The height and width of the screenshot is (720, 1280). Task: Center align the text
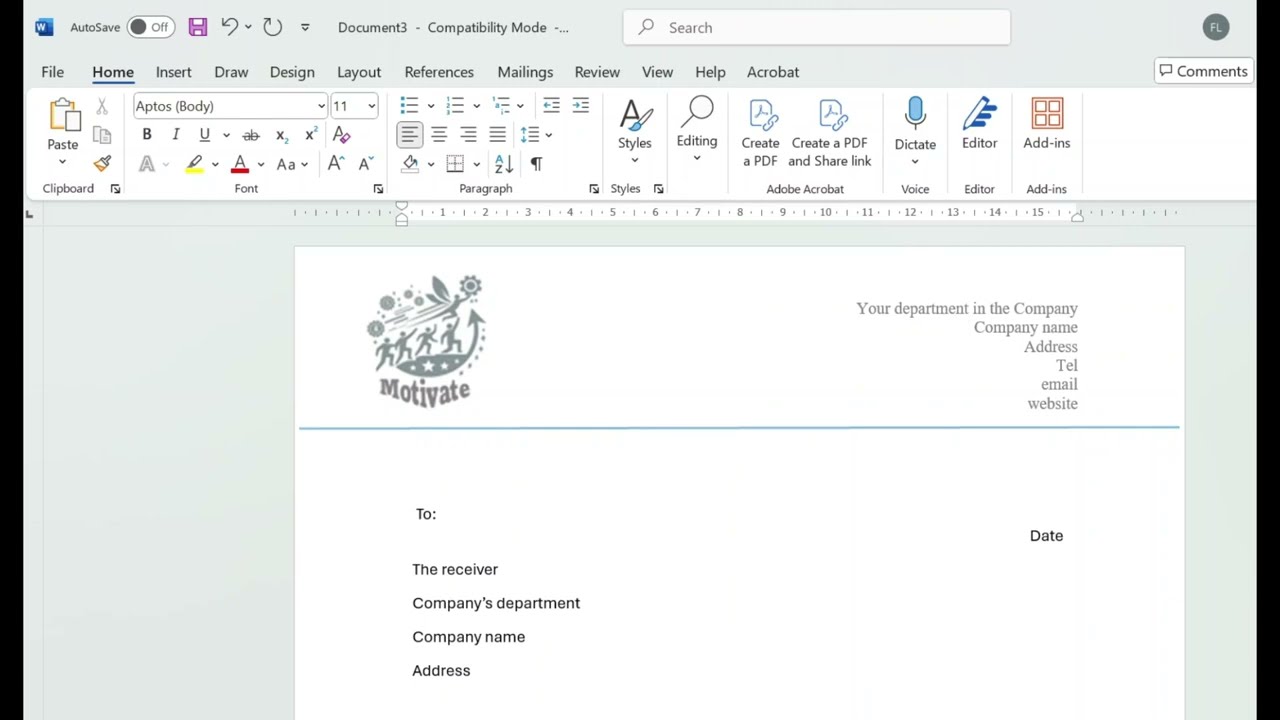click(439, 135)
